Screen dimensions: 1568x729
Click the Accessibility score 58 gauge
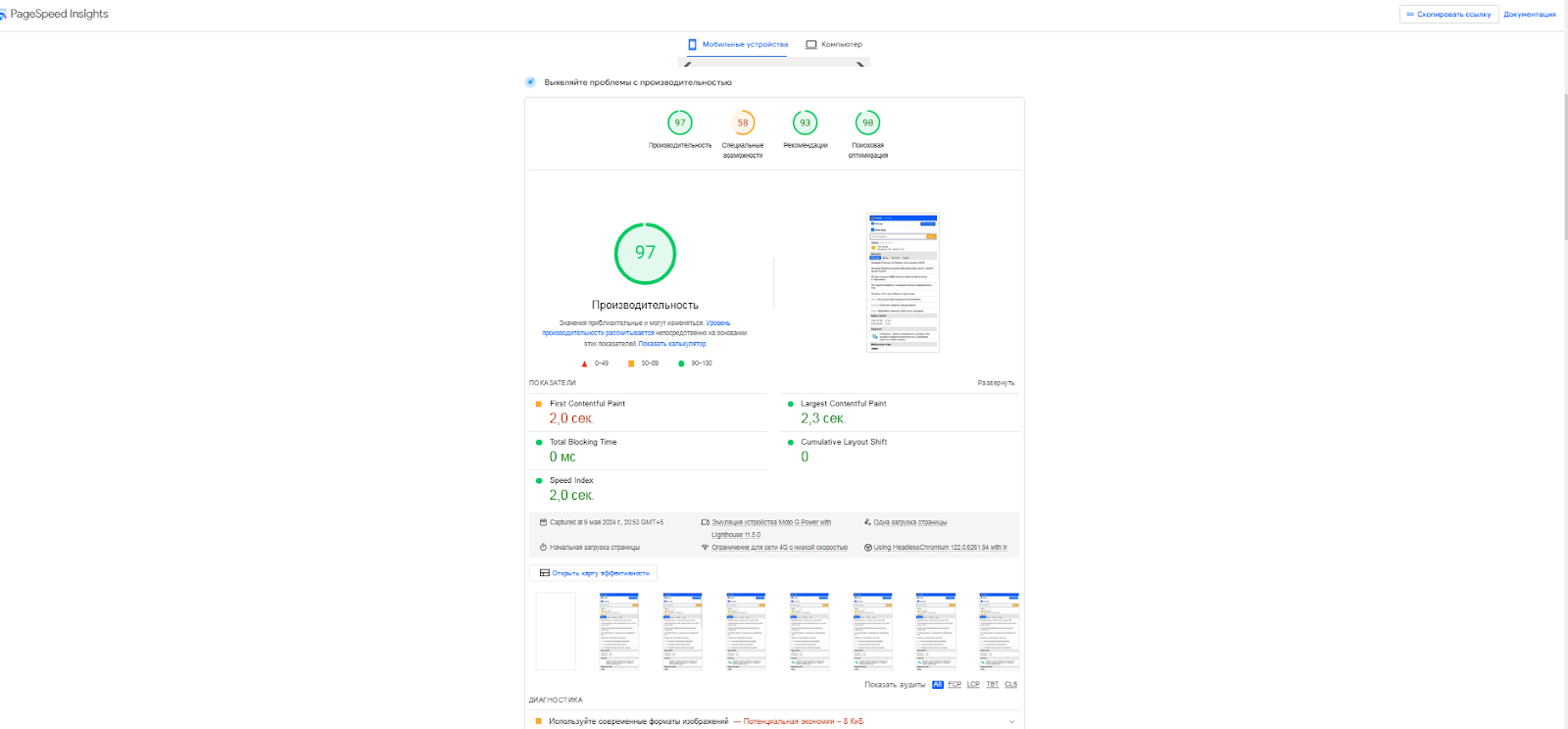(743, 122)
